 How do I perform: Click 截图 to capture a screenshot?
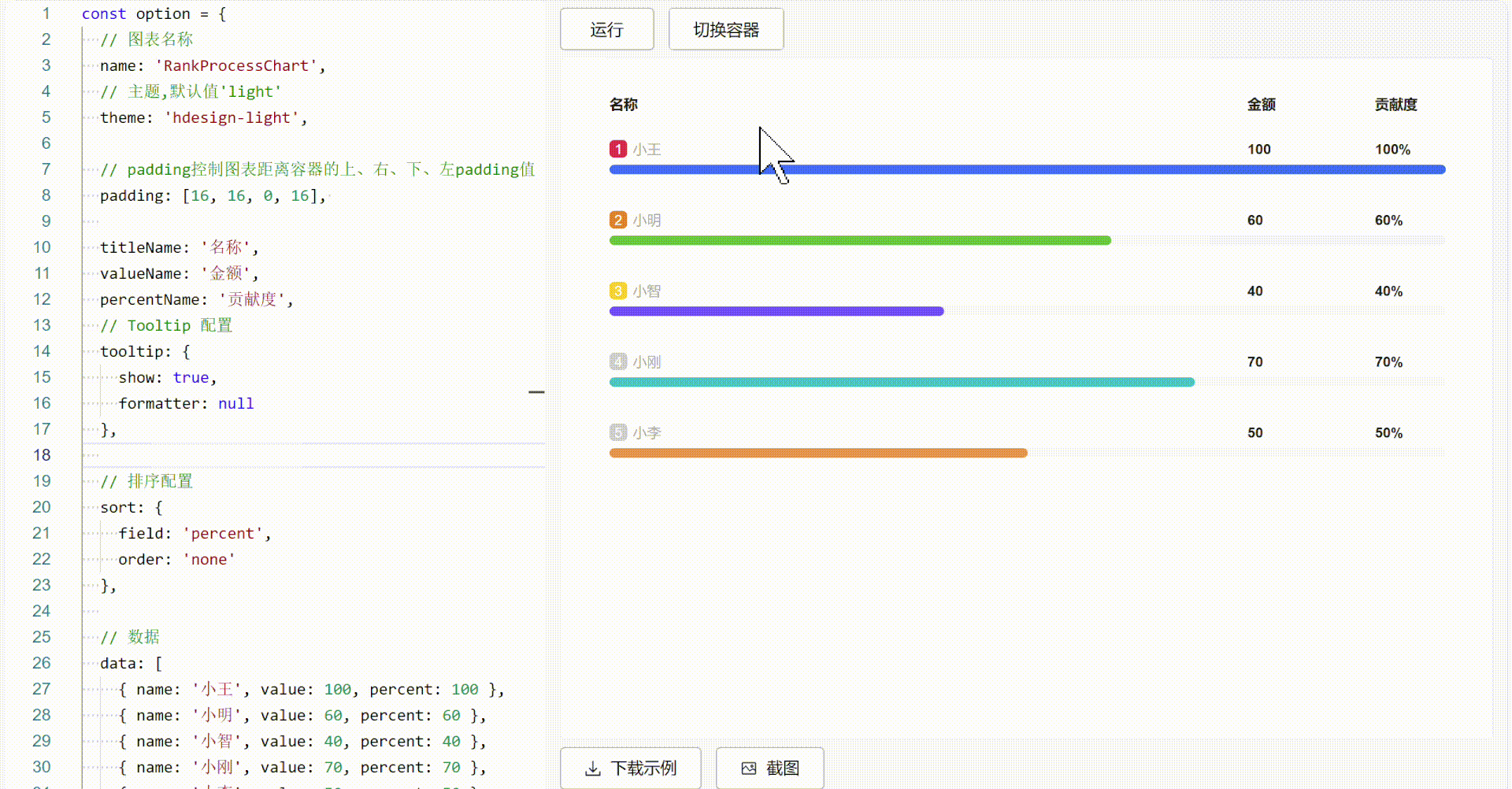(770, 768)
